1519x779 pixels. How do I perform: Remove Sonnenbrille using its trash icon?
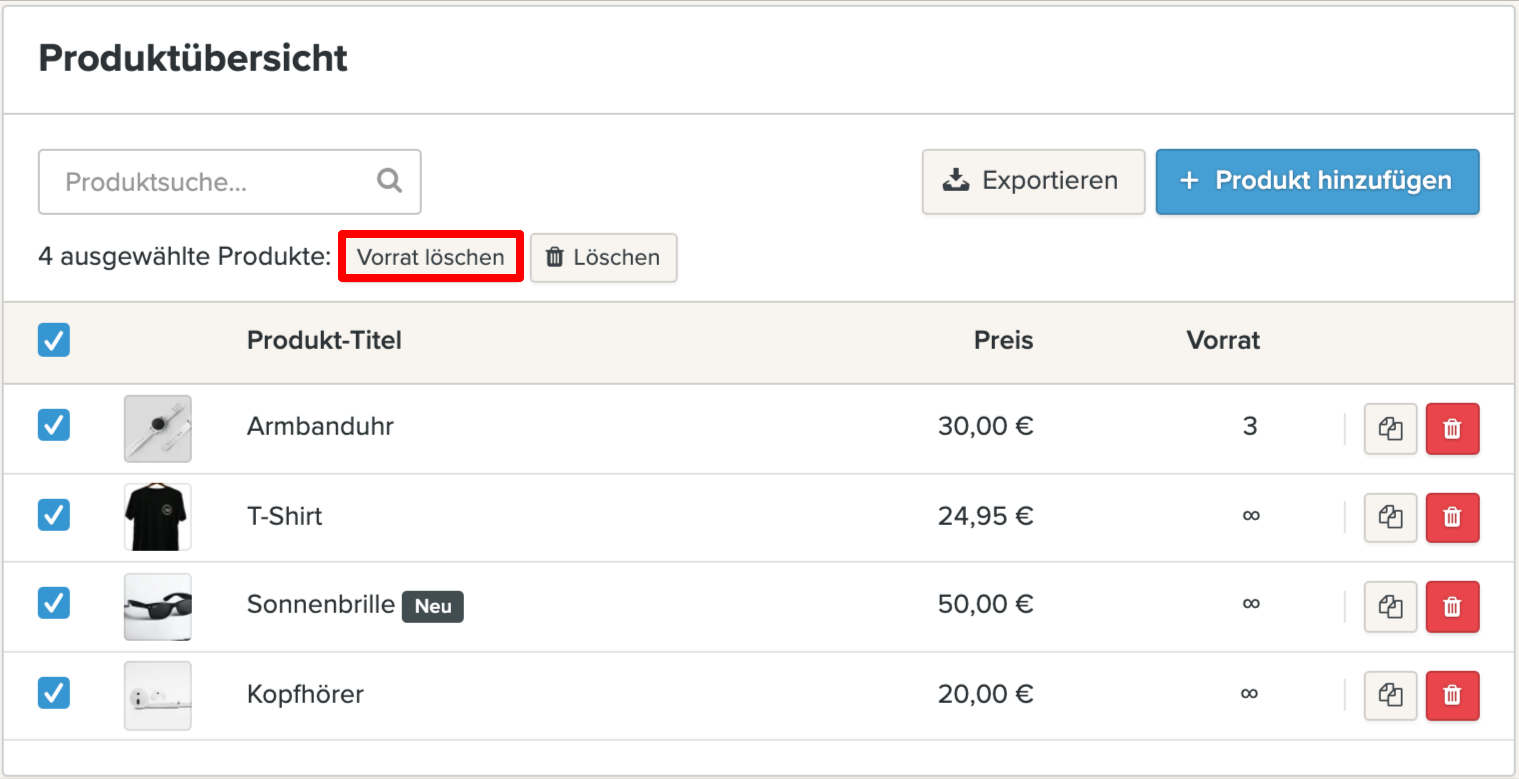click(1452, 606)
